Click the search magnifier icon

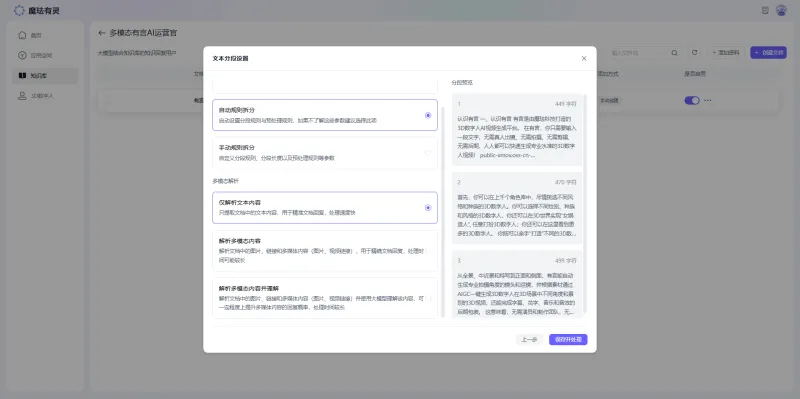pos(674,53)
